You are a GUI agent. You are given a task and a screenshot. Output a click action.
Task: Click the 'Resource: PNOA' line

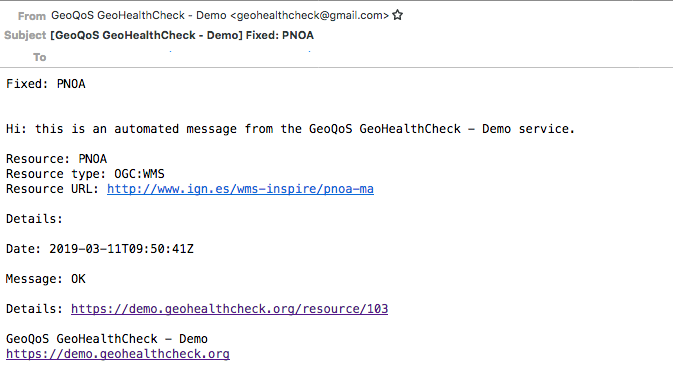pos(57,159)
